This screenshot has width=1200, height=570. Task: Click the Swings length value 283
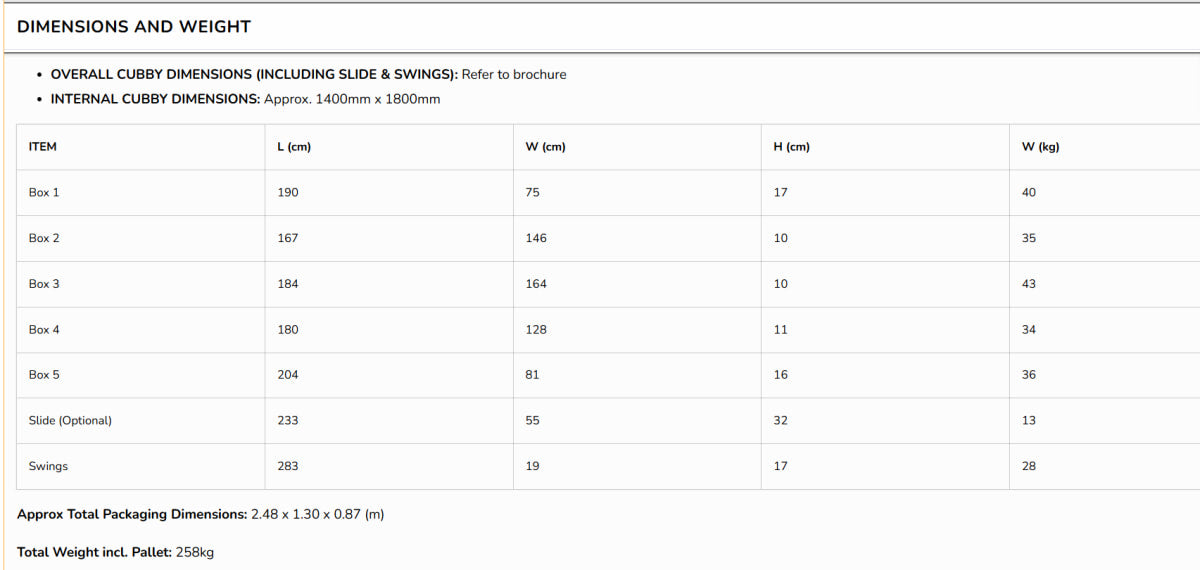pyautogui.click(x=288, y=466)
